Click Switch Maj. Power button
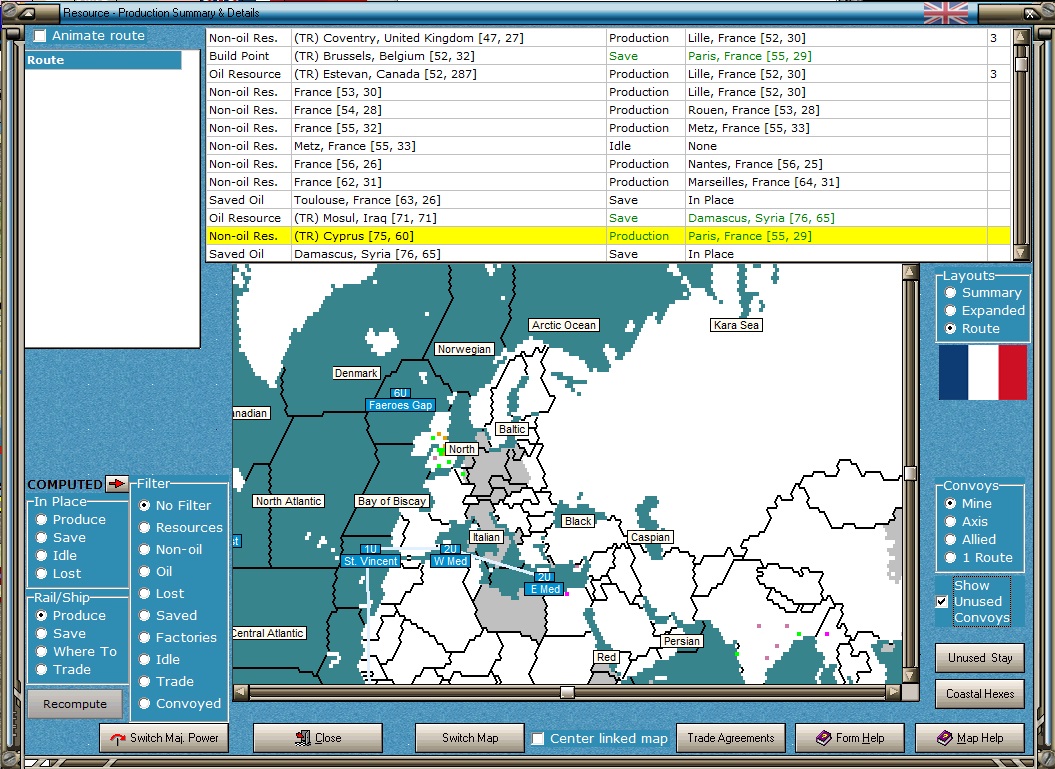 (x=166, y=739)
